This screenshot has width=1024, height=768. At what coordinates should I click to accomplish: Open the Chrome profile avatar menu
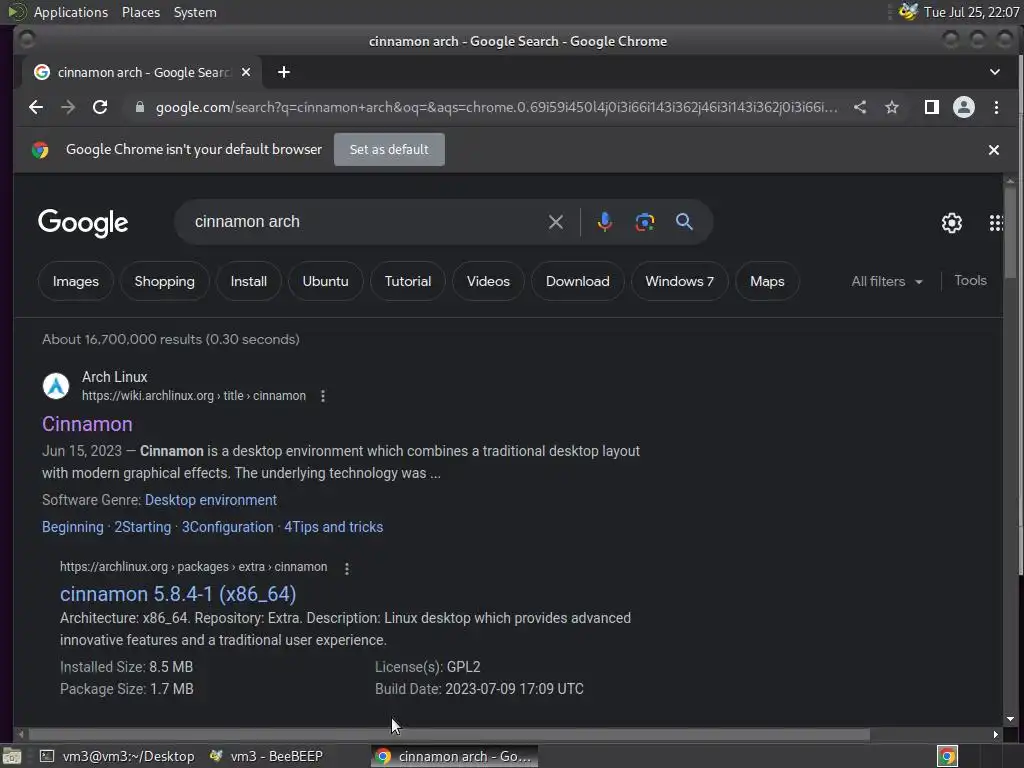(x=963, y=107)
